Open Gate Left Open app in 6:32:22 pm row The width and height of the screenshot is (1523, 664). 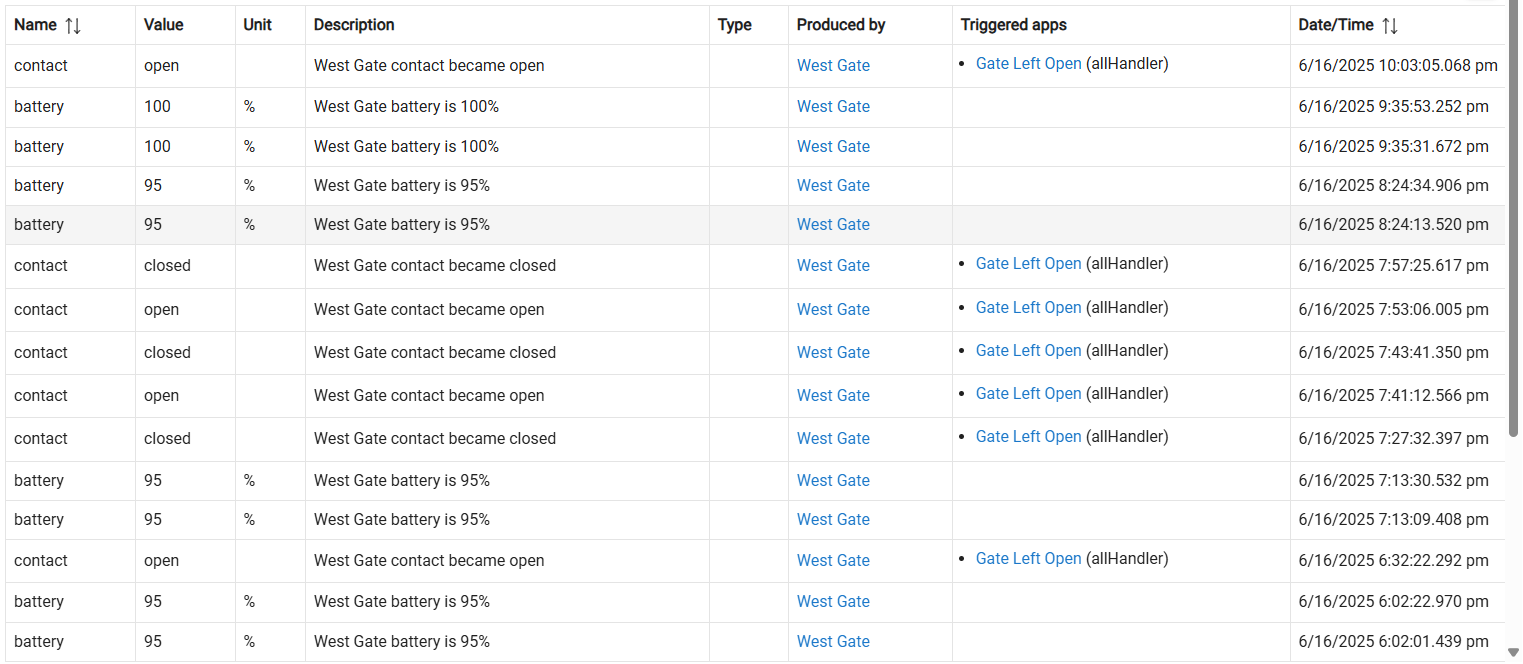pyautogui.click(x=1028, y=559)
